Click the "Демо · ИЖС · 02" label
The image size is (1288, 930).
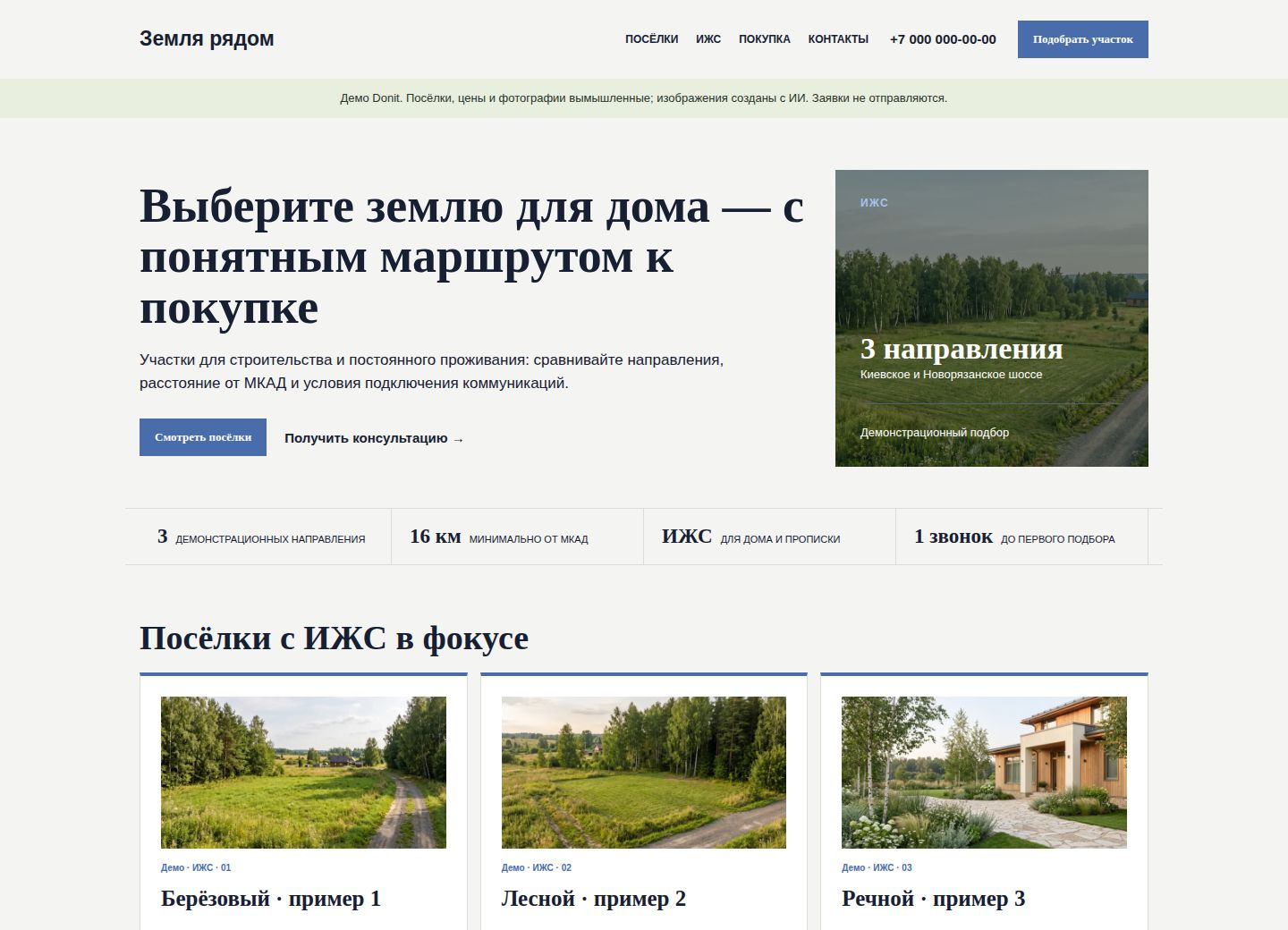(537, 867)
